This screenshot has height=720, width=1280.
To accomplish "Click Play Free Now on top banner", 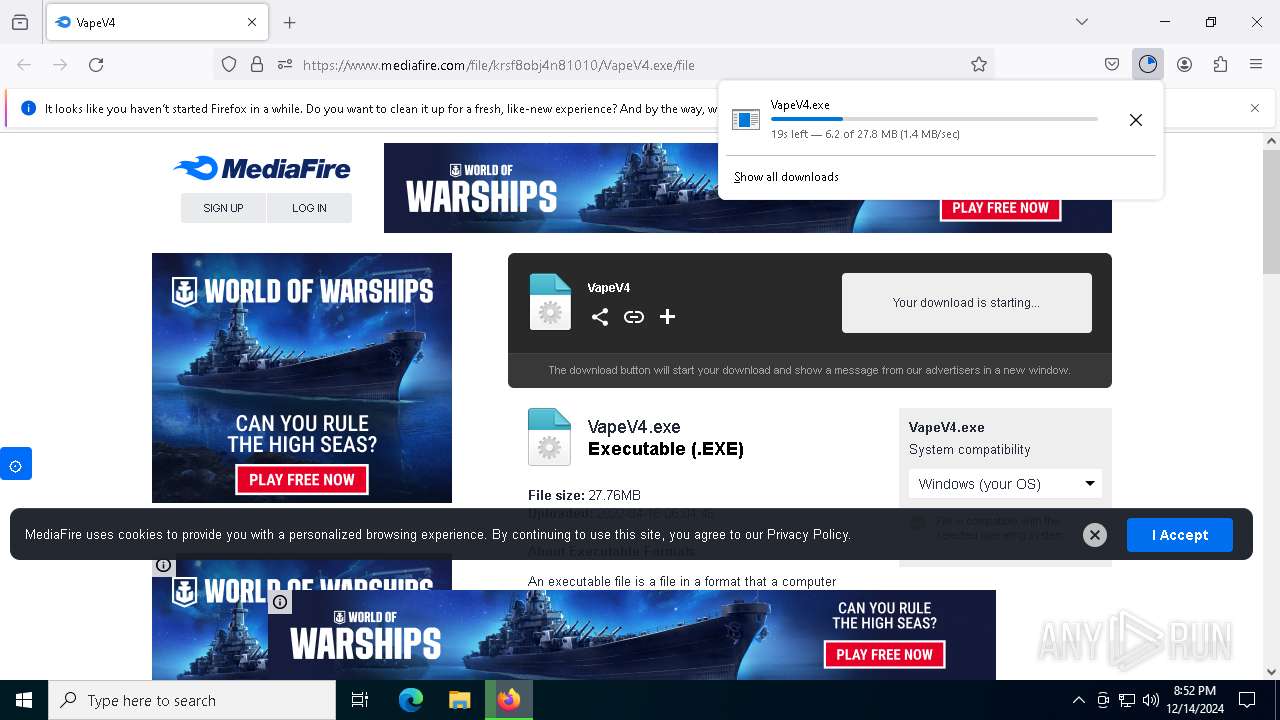I will coord(1000,208).
